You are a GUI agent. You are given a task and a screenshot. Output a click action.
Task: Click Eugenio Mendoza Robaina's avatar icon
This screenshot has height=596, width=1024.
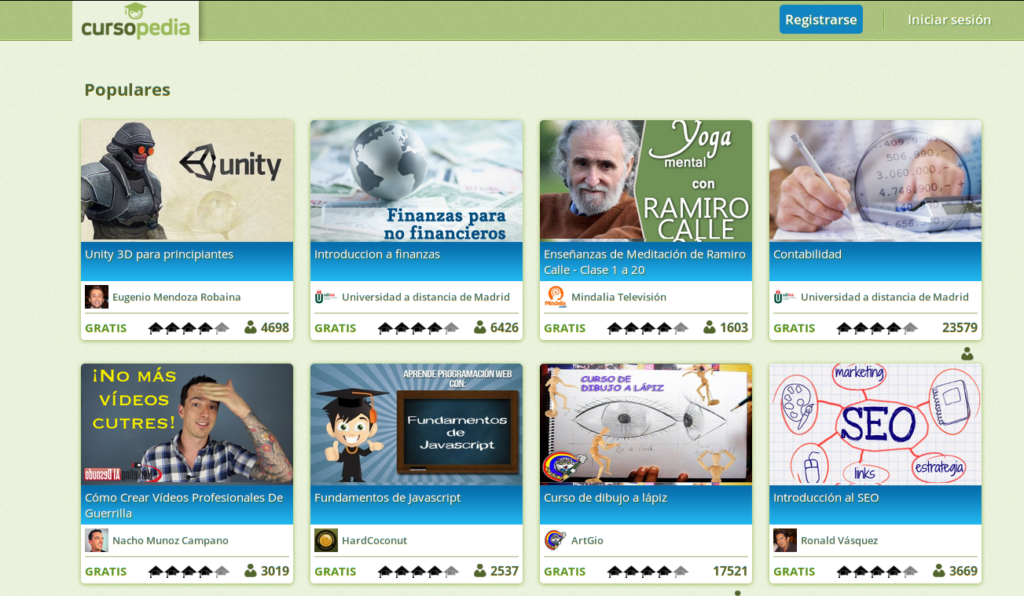(97, 297)
